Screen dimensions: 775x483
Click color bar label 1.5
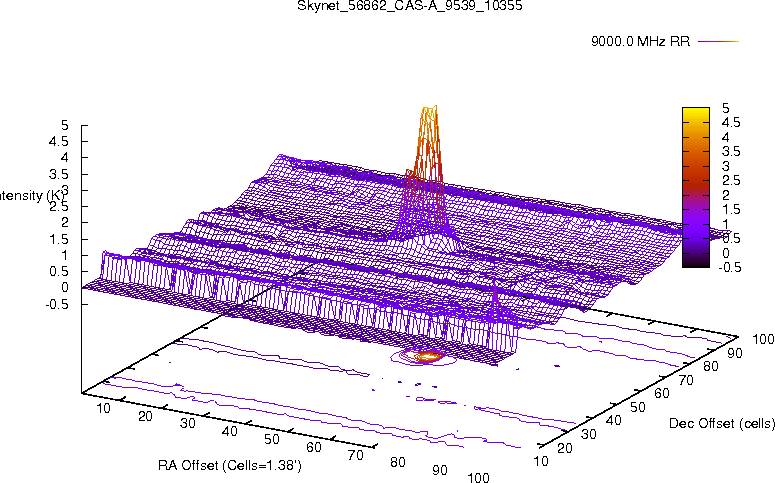pos(731,210)
